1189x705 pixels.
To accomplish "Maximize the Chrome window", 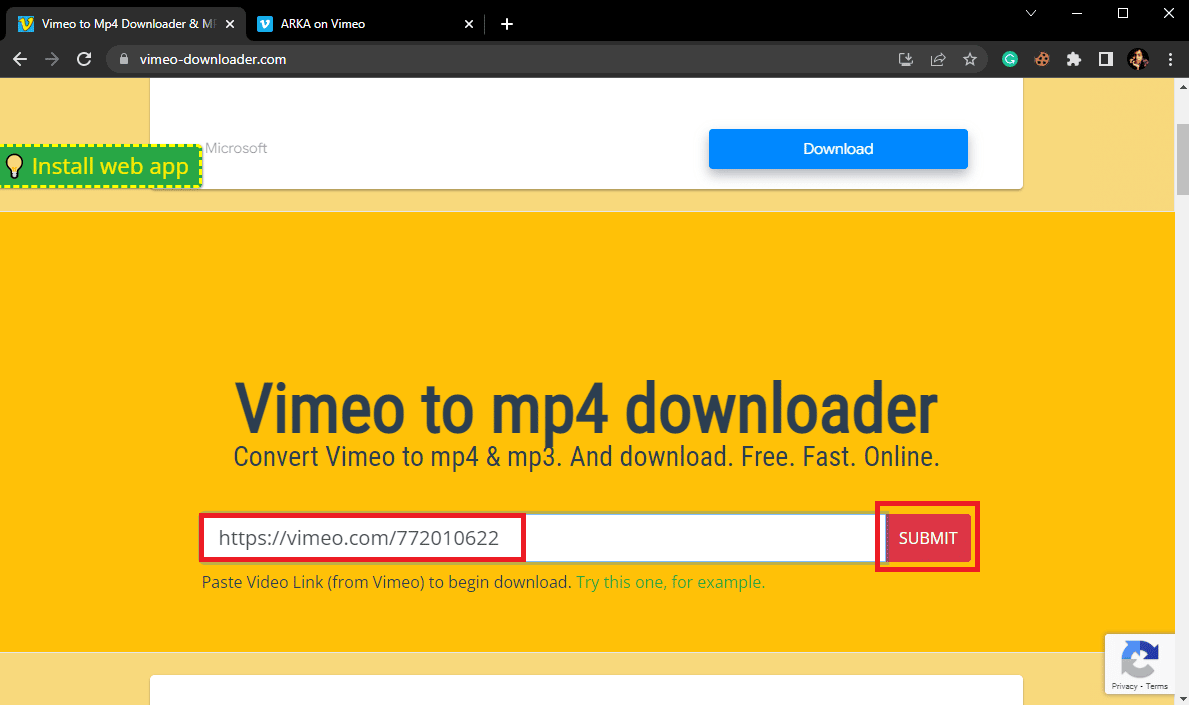I will (x=1123, y=13).
